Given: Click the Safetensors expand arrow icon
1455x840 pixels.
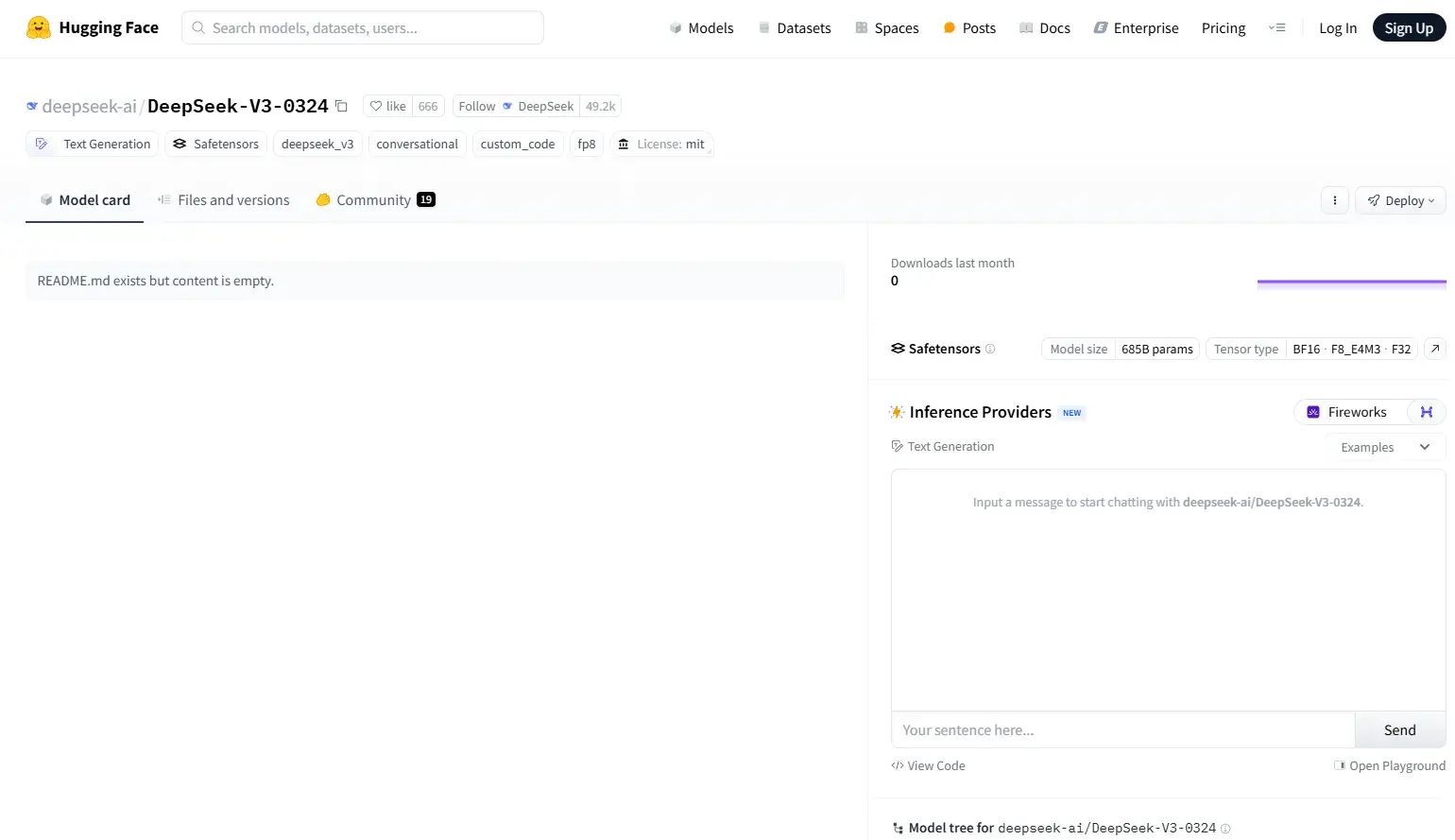Looking at the screenshot, I should pyautogui.click(x=1434, y=349).
